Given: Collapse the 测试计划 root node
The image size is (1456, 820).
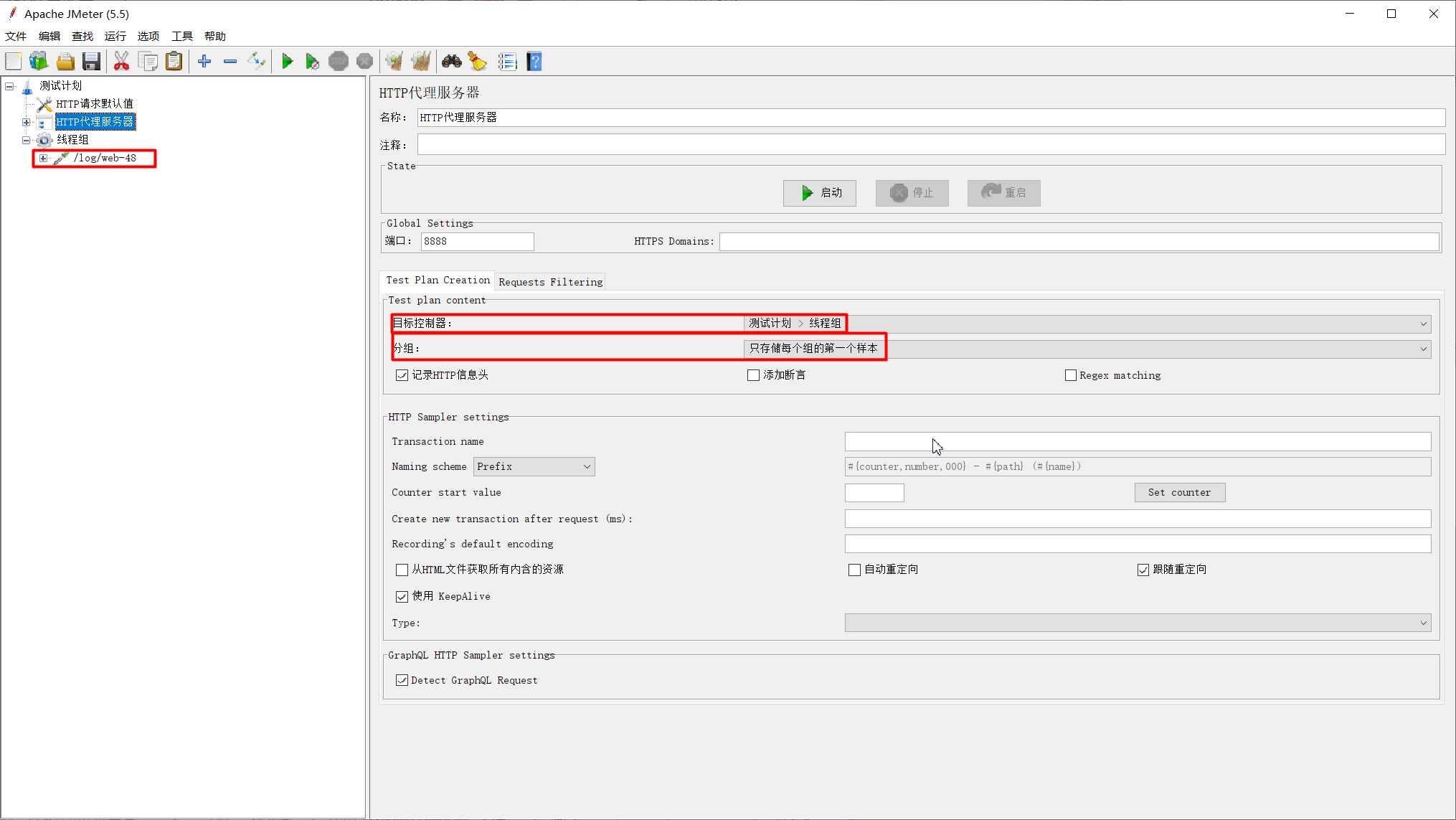Looking at the screenshot, I should pyautogui.click(x=9, y=86).
